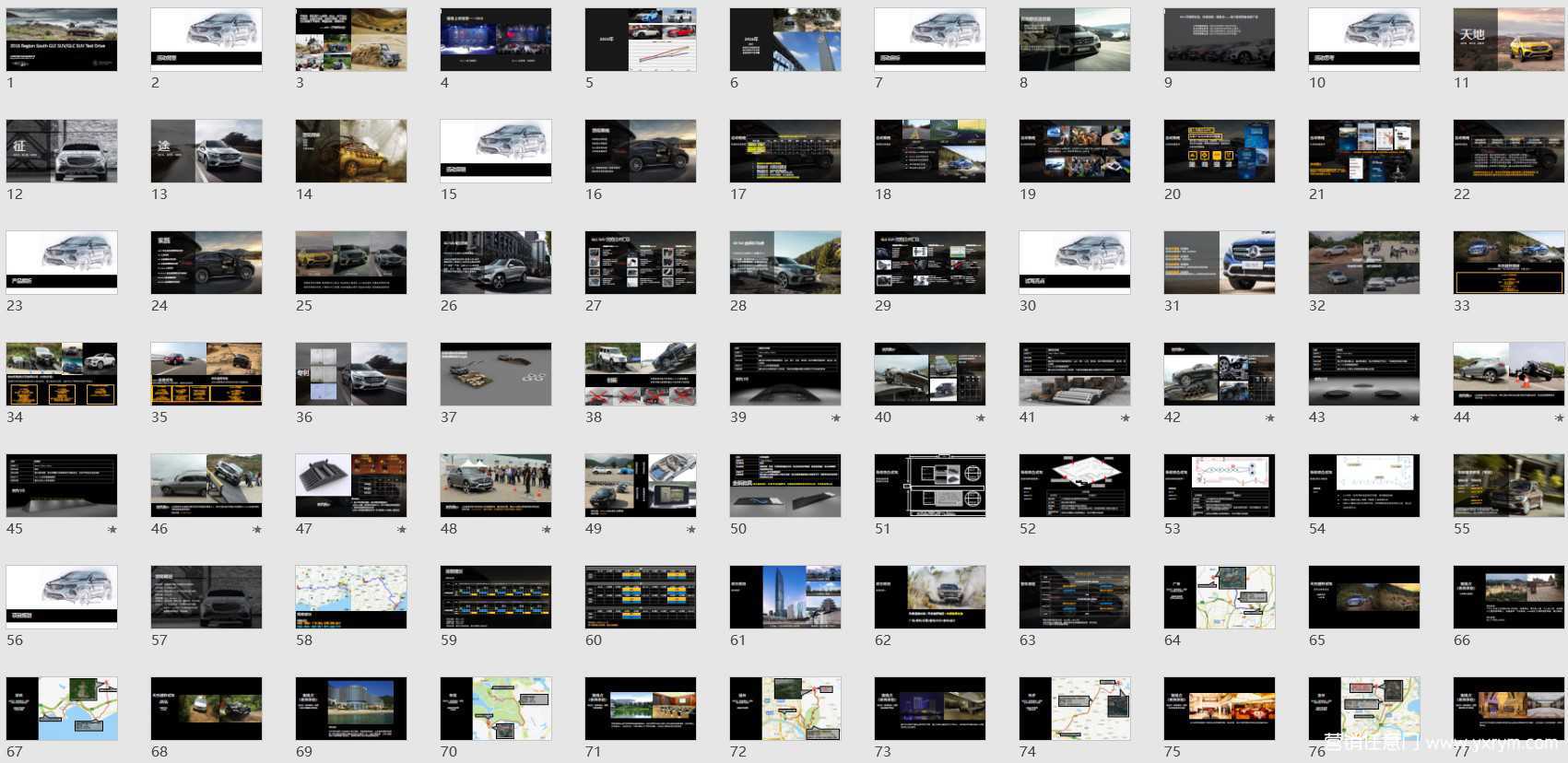Select slide 37 gray 3D layout thumbnail

496,374
